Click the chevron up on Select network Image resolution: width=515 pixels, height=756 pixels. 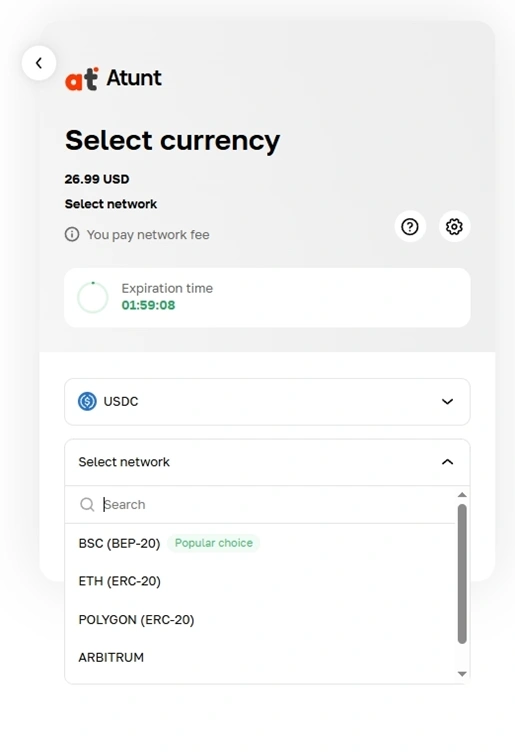point(447,462)
